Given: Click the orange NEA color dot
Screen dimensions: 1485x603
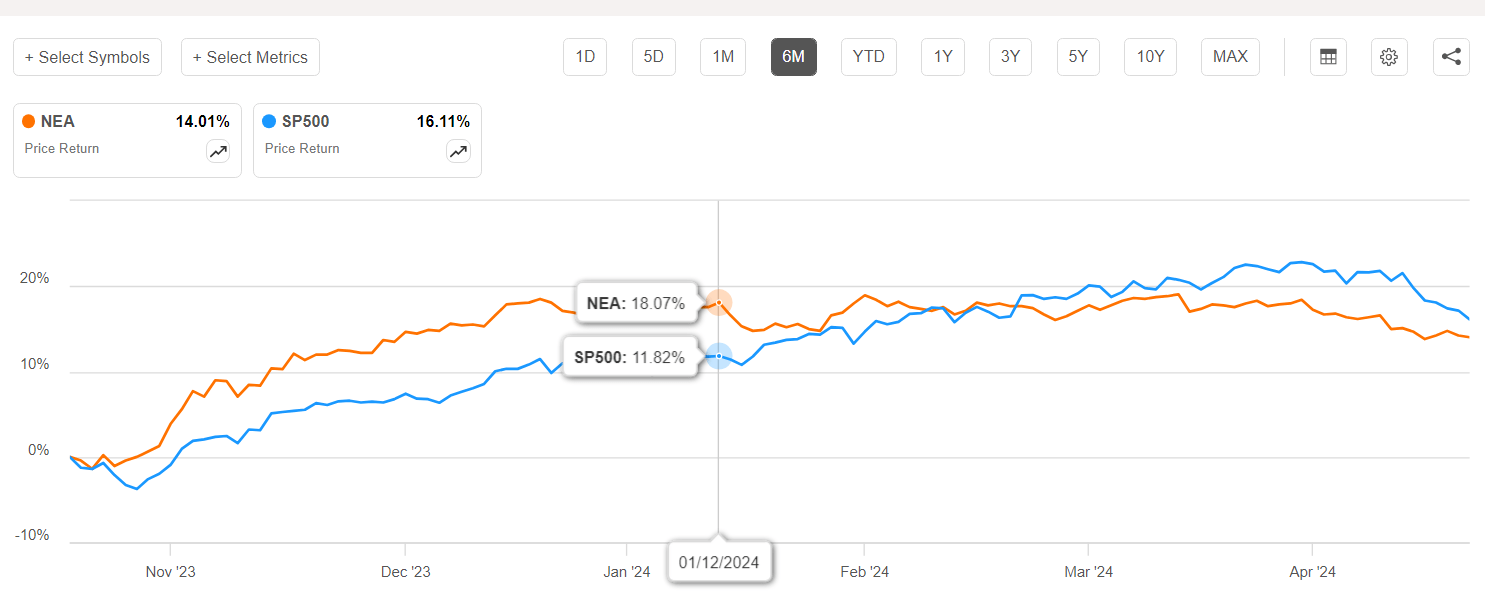Looking at the screenshot, I should pos(29,120).
